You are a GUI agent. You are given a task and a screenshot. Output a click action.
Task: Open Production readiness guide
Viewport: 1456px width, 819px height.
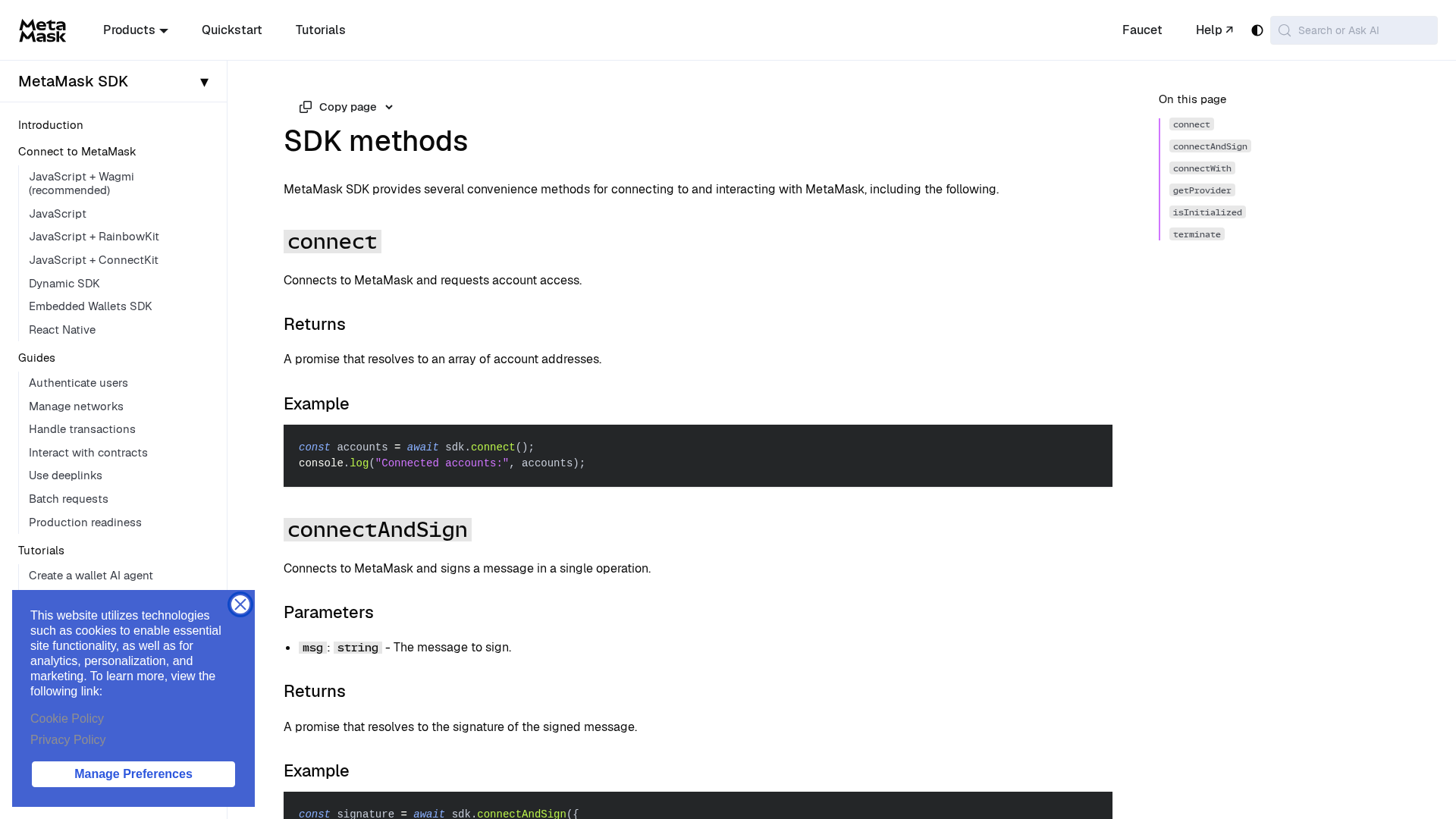coord(86,522)
